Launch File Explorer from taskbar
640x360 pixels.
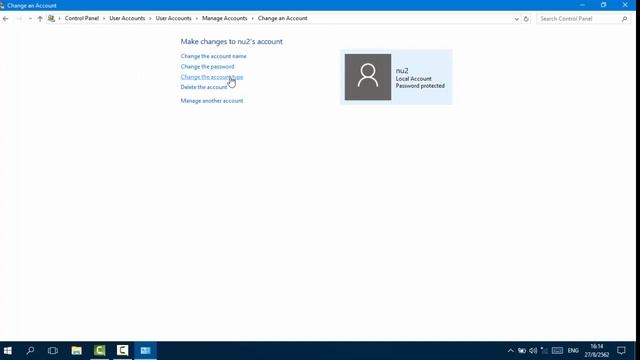coord(76,351)
